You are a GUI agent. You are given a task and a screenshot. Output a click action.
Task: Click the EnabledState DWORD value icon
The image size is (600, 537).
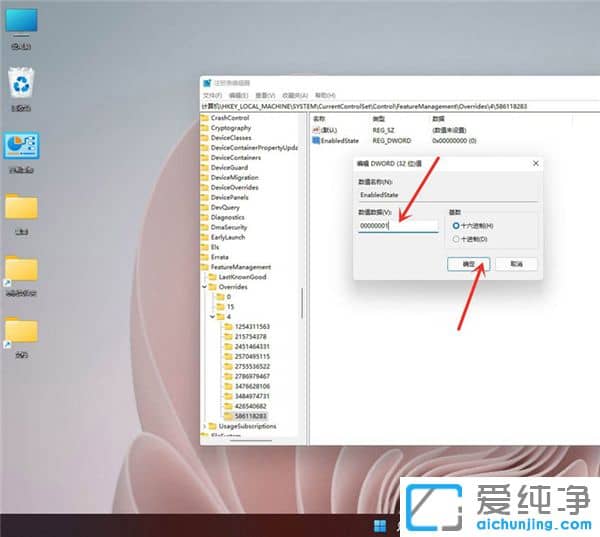click(316, 140)
